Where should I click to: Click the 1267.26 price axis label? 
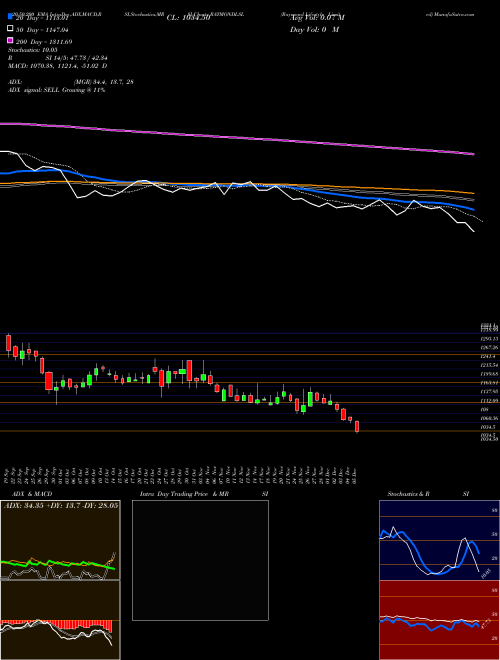pyautogui.click(x=489, y=347)
